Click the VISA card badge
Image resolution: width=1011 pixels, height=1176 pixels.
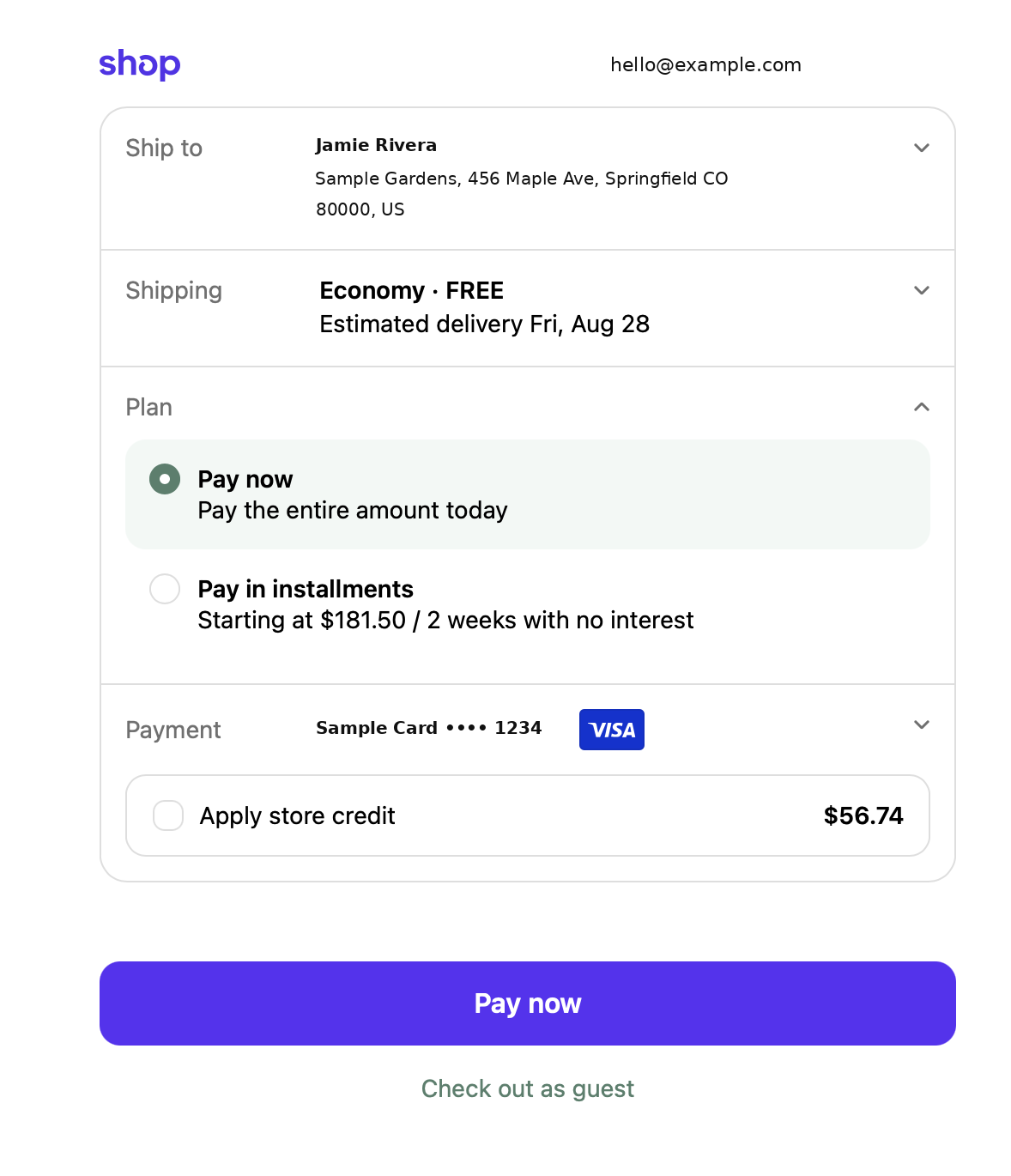(x=612, y=730)
